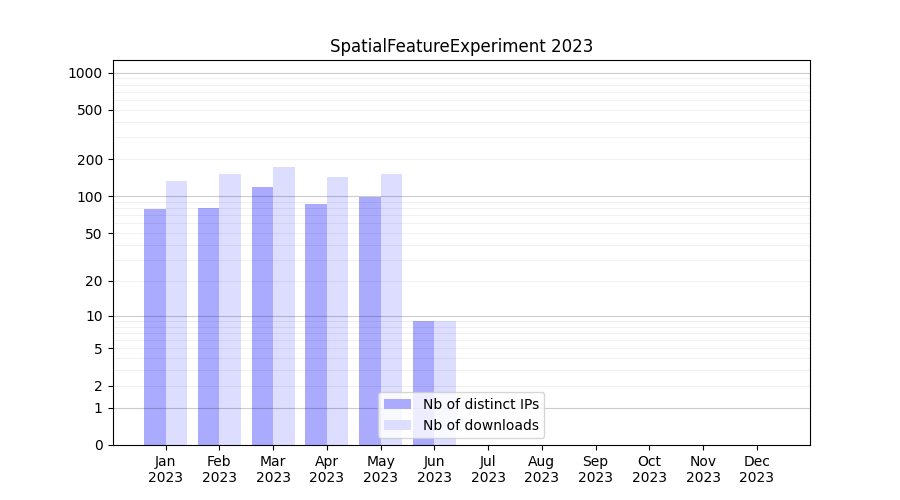Select the April downloads bar
The width and height of the screenshot is (900, 500).
tap(337, 311)
